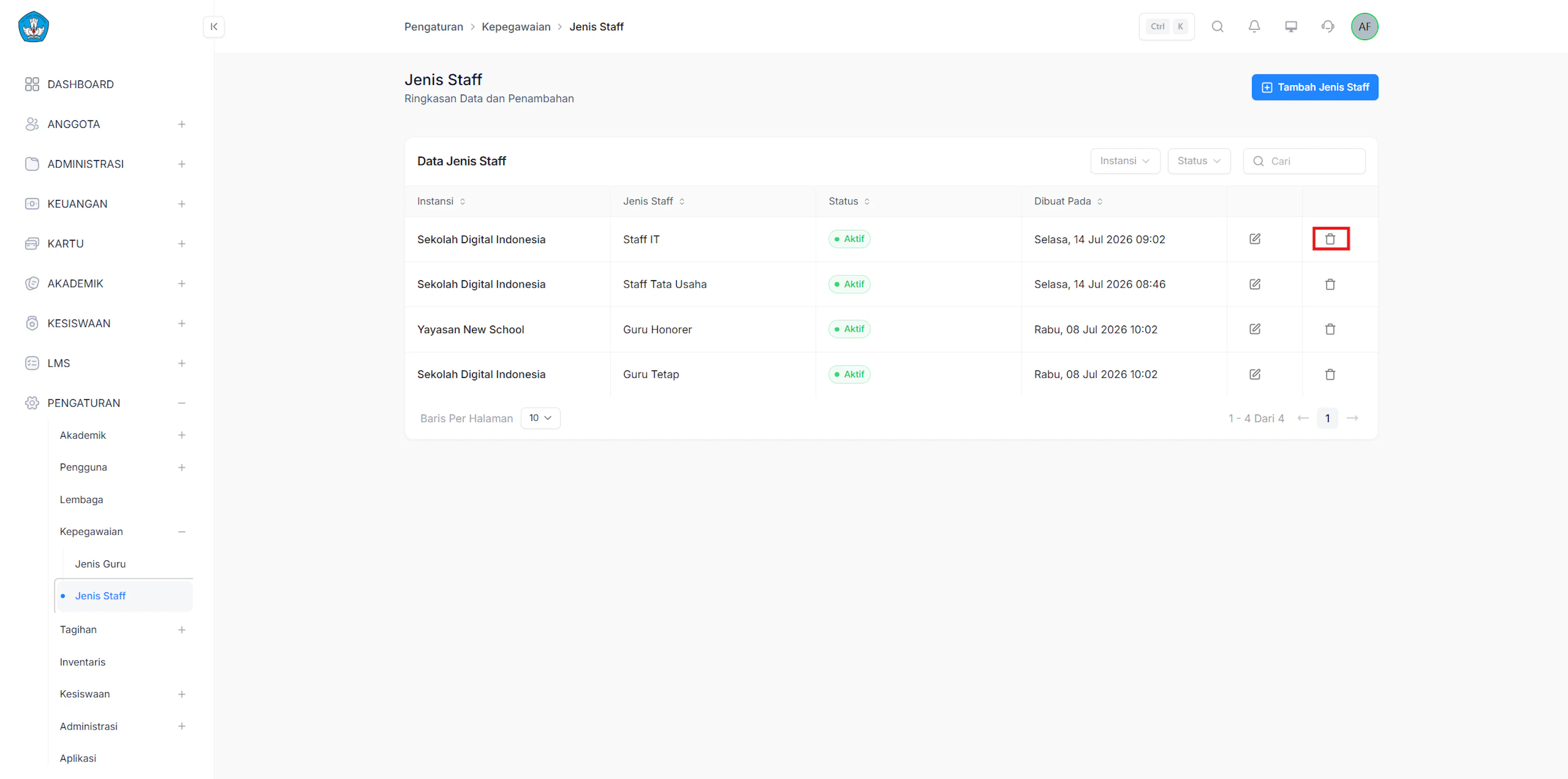This screenshot has width=1568, height=779.
Task: Click the Dashboard grid icon
Action: pos(32,84)
